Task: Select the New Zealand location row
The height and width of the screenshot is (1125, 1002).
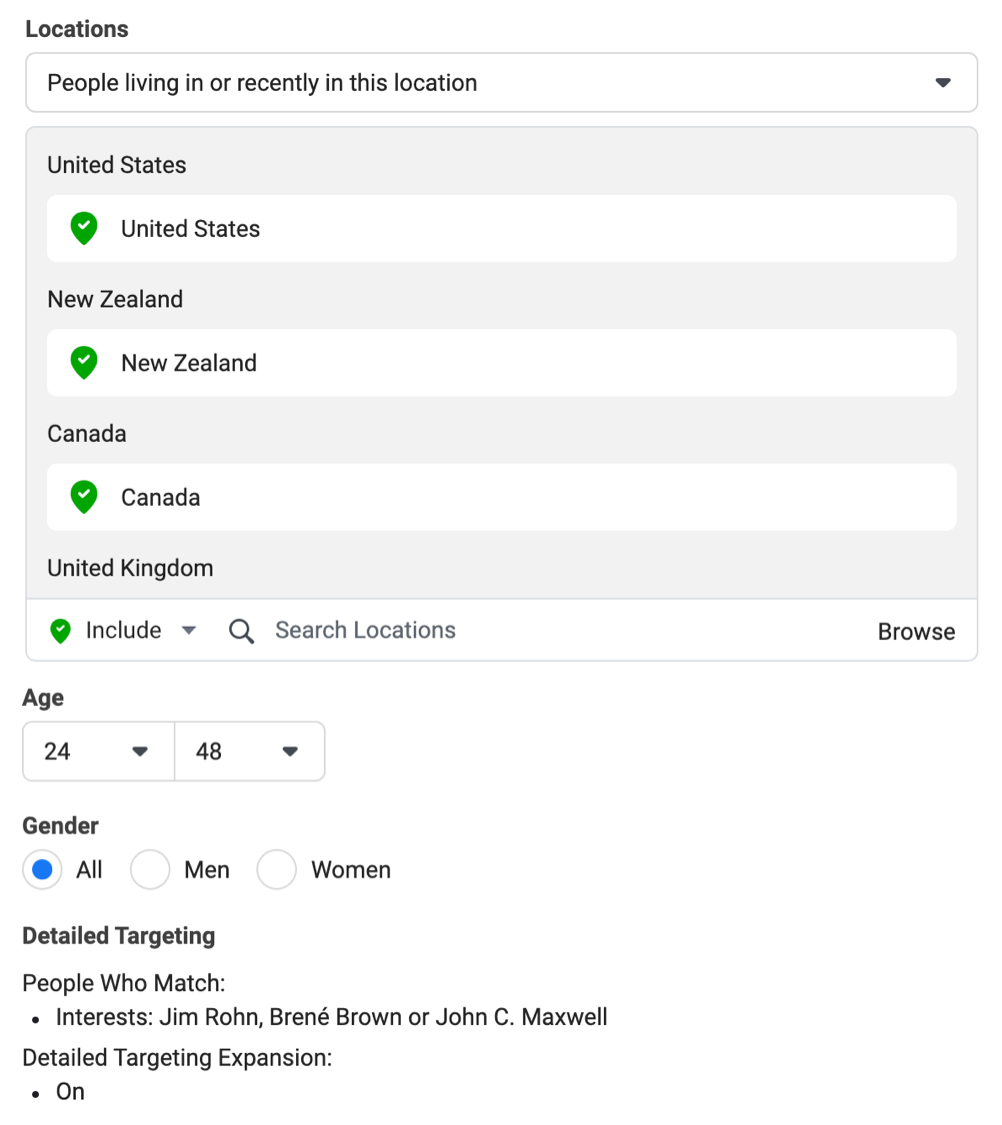Action: pyautogui.click(x=501, y=363)
